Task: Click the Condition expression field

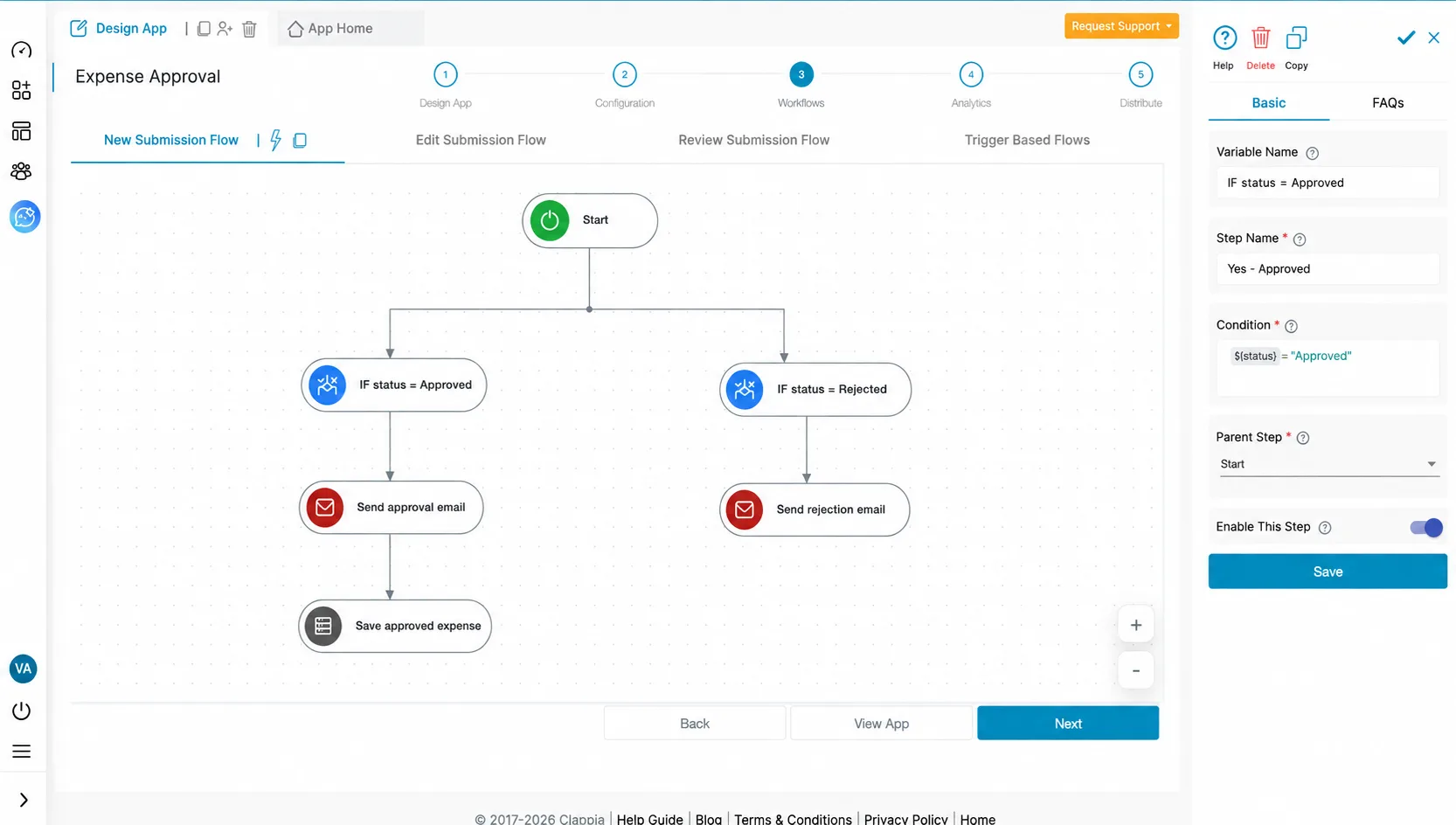Action: (1328, 369)
